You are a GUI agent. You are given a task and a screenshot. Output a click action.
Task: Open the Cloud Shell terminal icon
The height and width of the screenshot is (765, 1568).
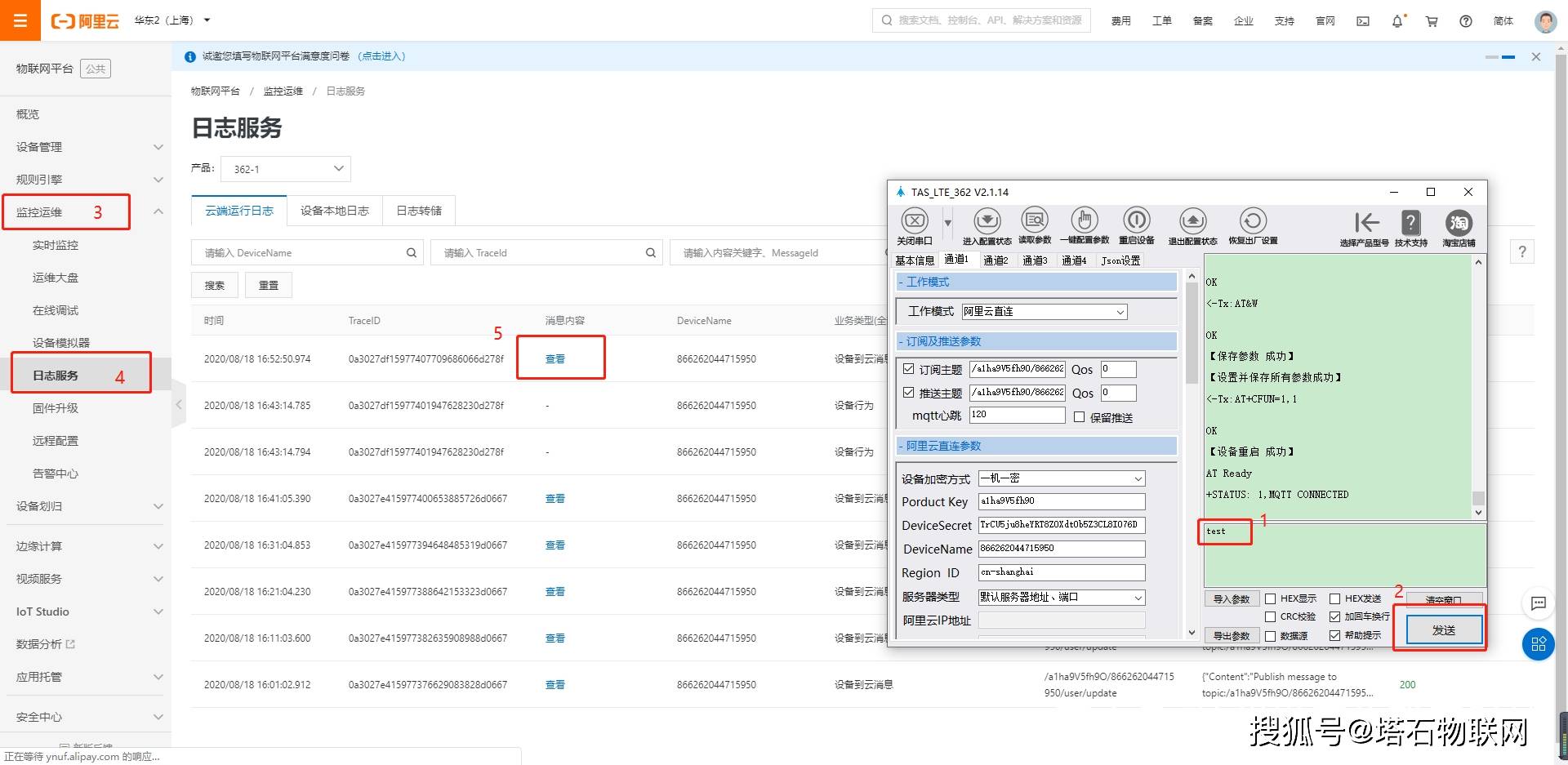[x=1363, y=21]
